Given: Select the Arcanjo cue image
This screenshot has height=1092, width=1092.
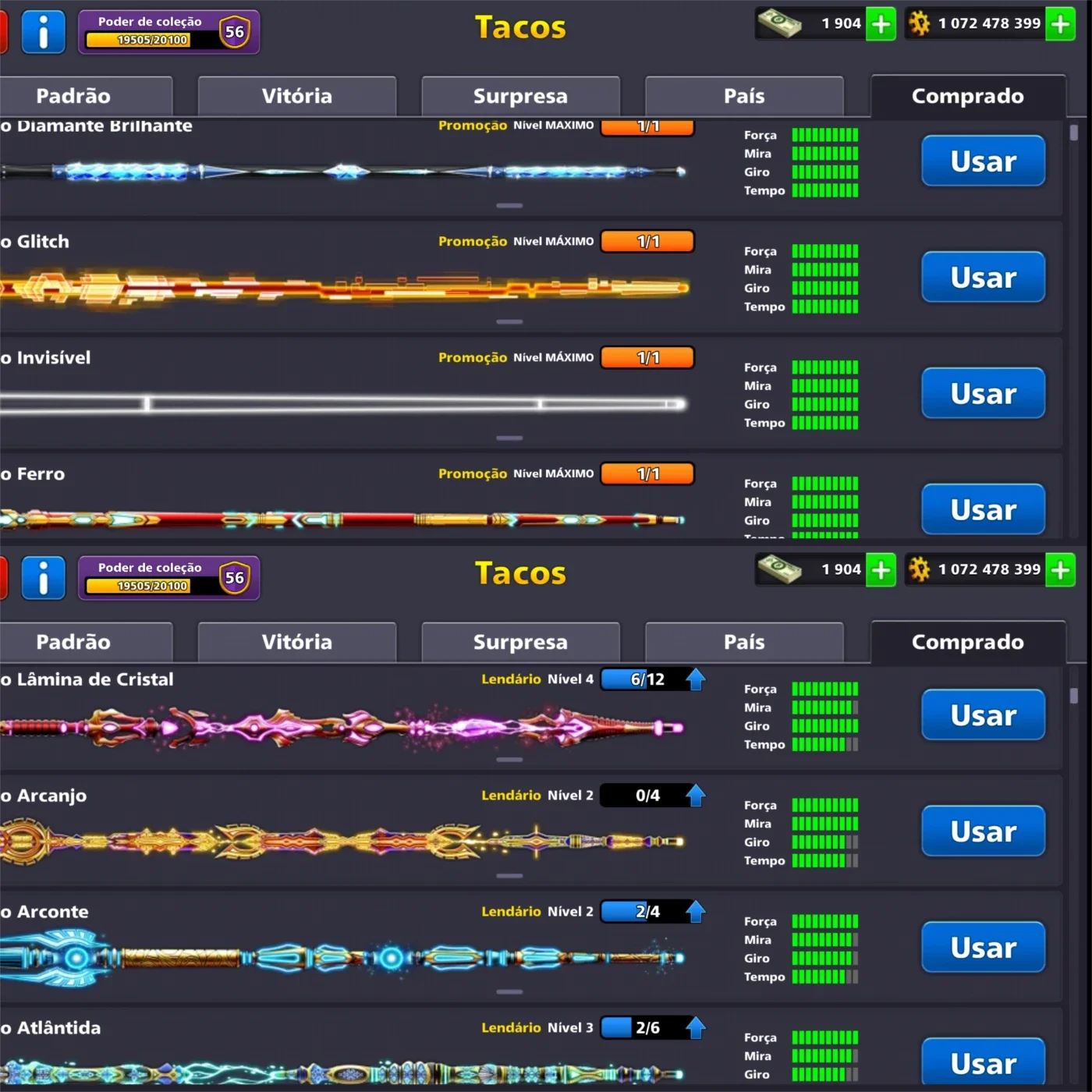Looking at the screenshot, I should click(x=343, y=842).
